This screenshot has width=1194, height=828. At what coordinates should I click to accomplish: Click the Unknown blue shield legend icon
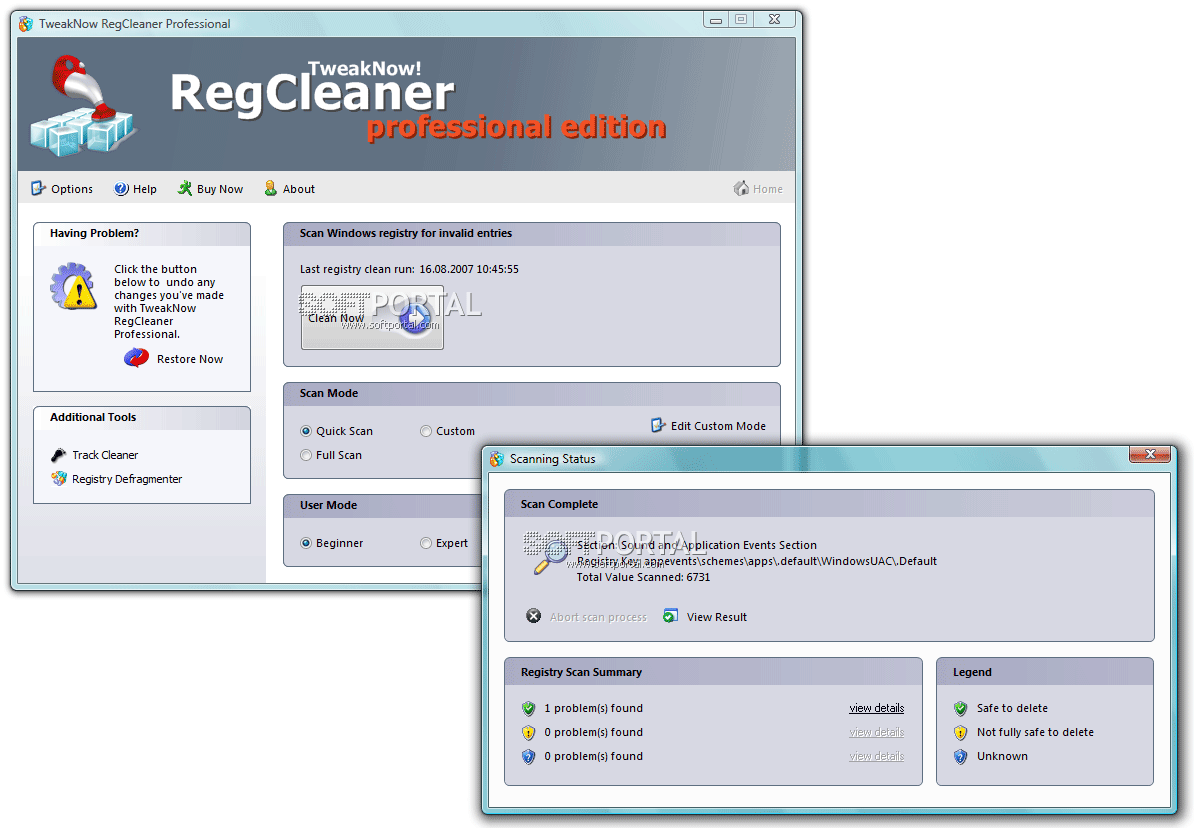click(x=960, y=756)
